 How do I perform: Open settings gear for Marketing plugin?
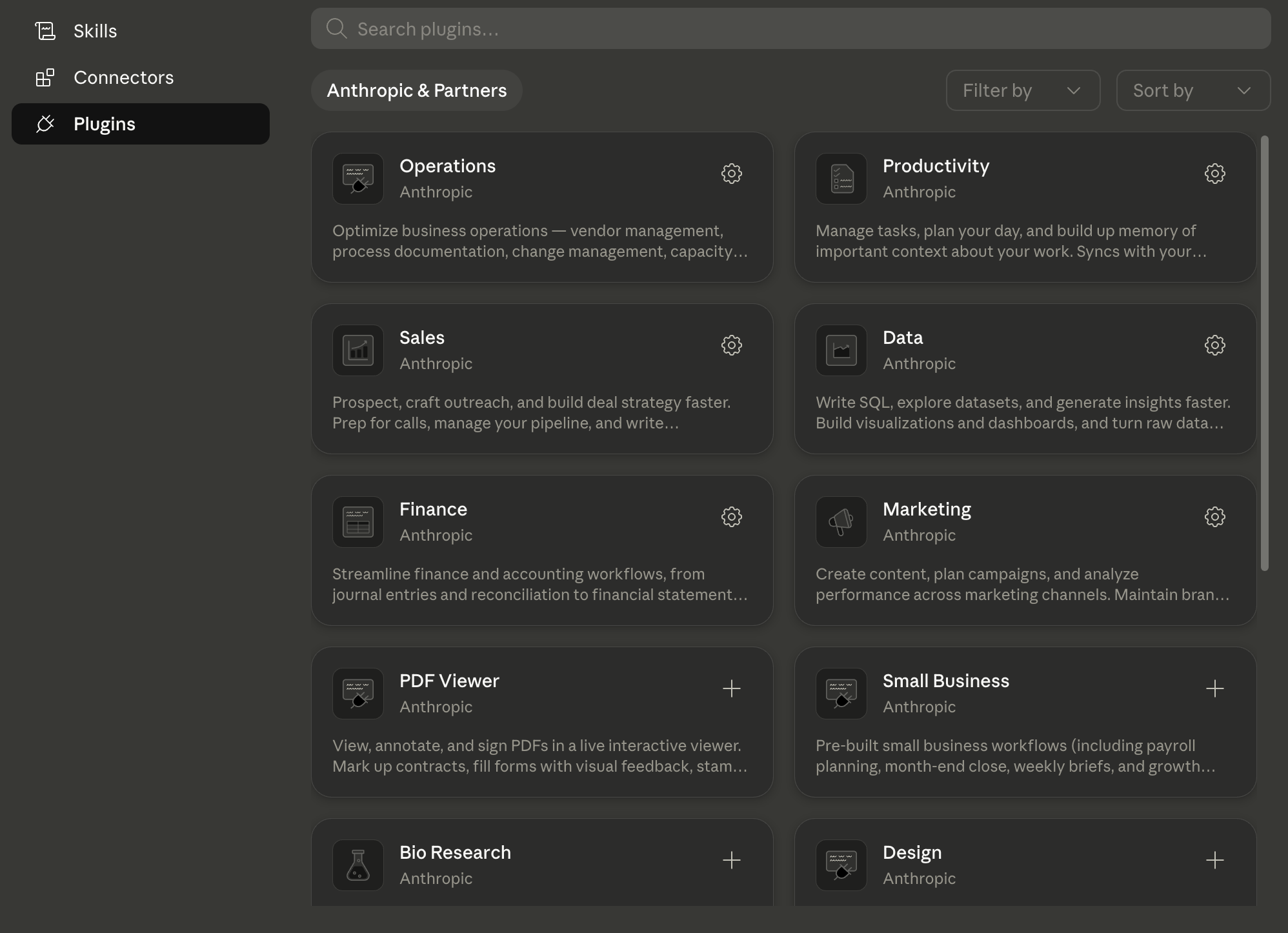click(x=1214, y=517)
